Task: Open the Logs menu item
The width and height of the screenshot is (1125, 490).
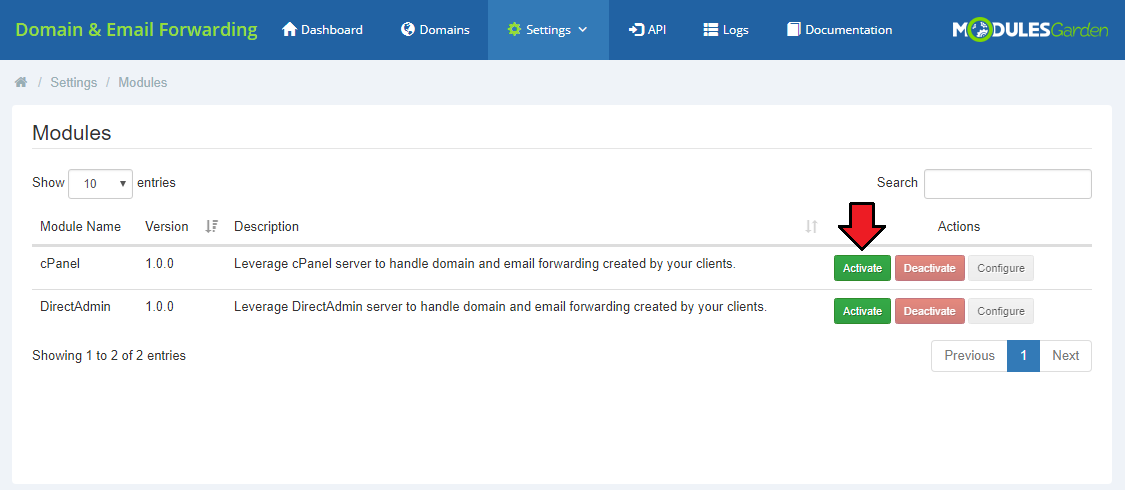Action: [726, 30]
